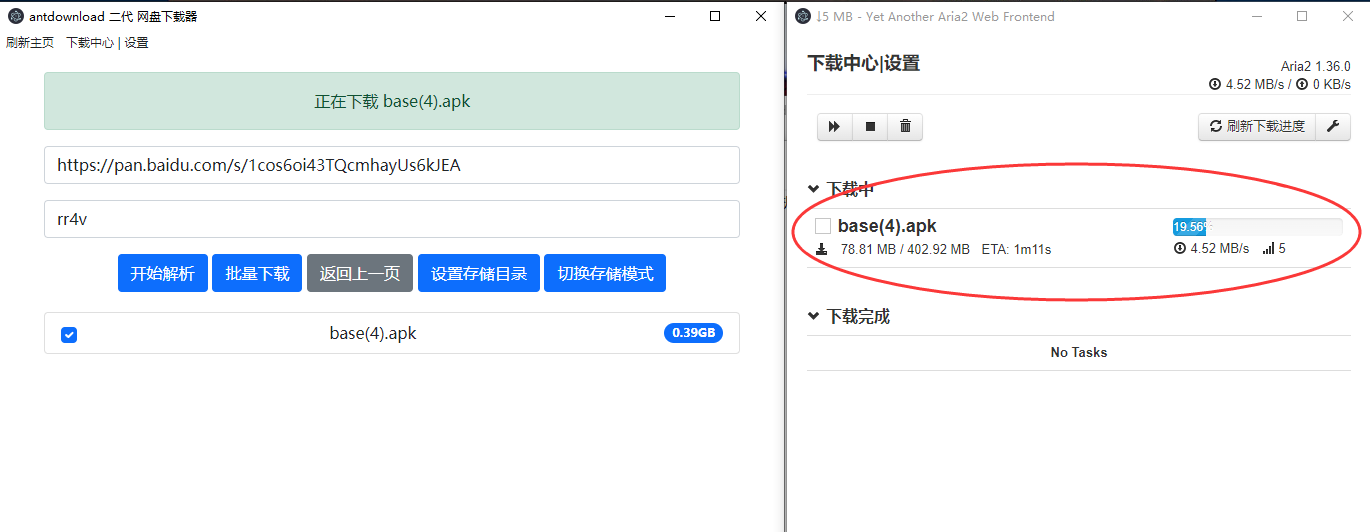Screen dimensions: 1370x532
Task: Click the Baidu pan URL input field
Action: pyautogui.click(x=392, y=165)
